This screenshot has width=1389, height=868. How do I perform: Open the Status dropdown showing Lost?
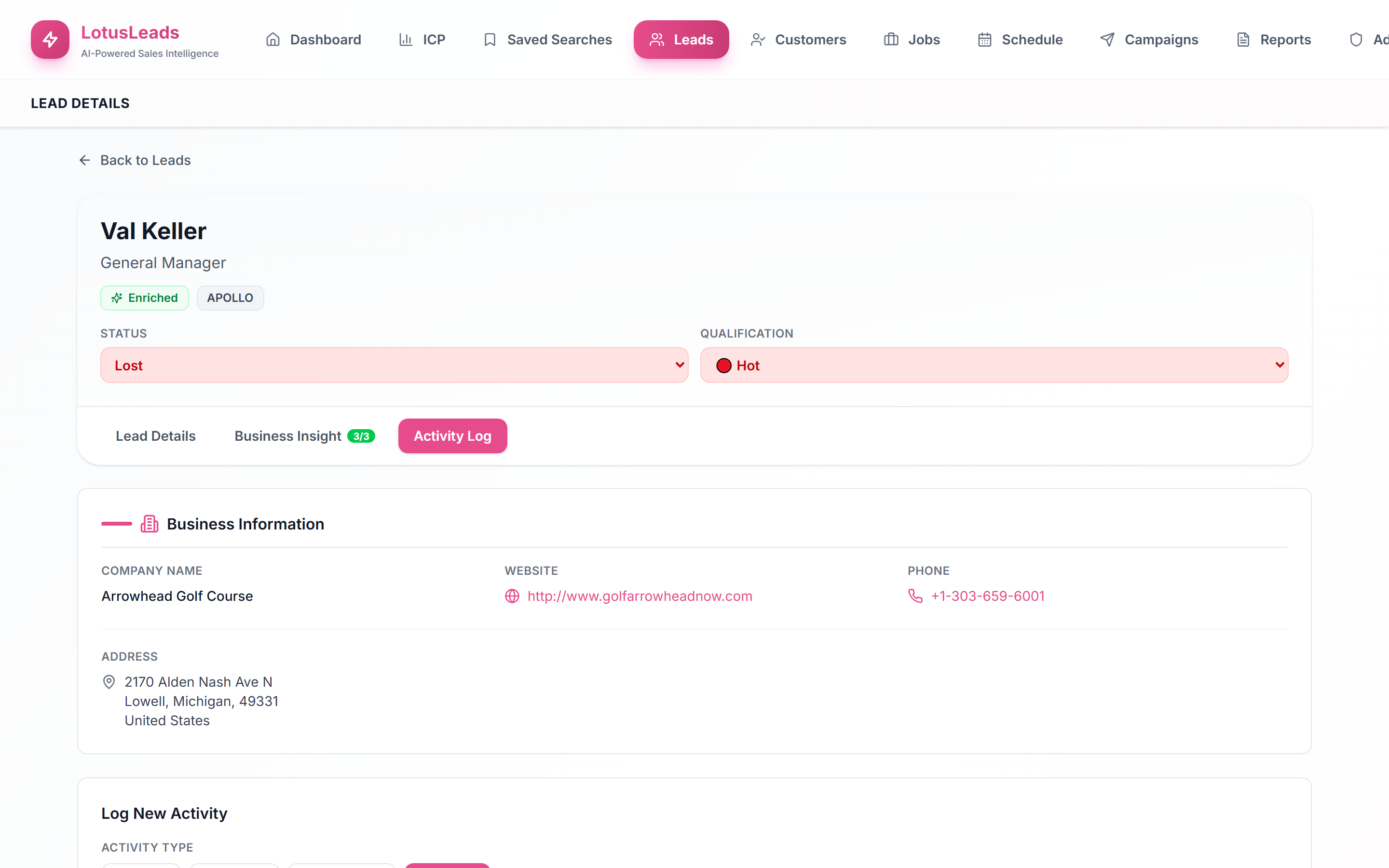tap(395, 365)
